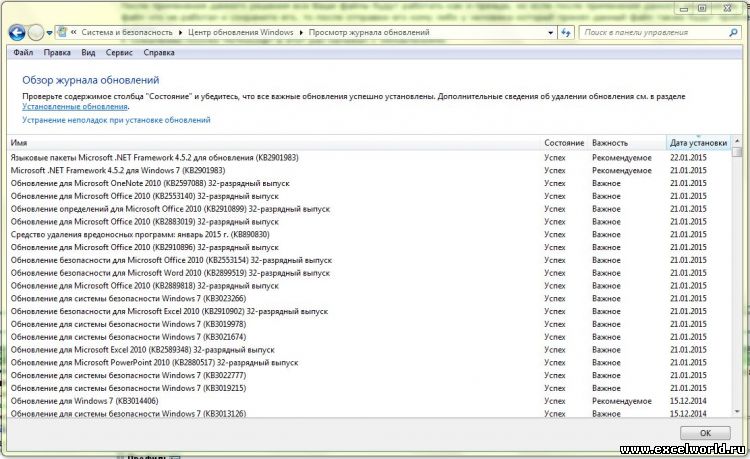Sort by 'Дата установки' column header
The height and width of the screenshot is (459, 750).
point(698,142)
